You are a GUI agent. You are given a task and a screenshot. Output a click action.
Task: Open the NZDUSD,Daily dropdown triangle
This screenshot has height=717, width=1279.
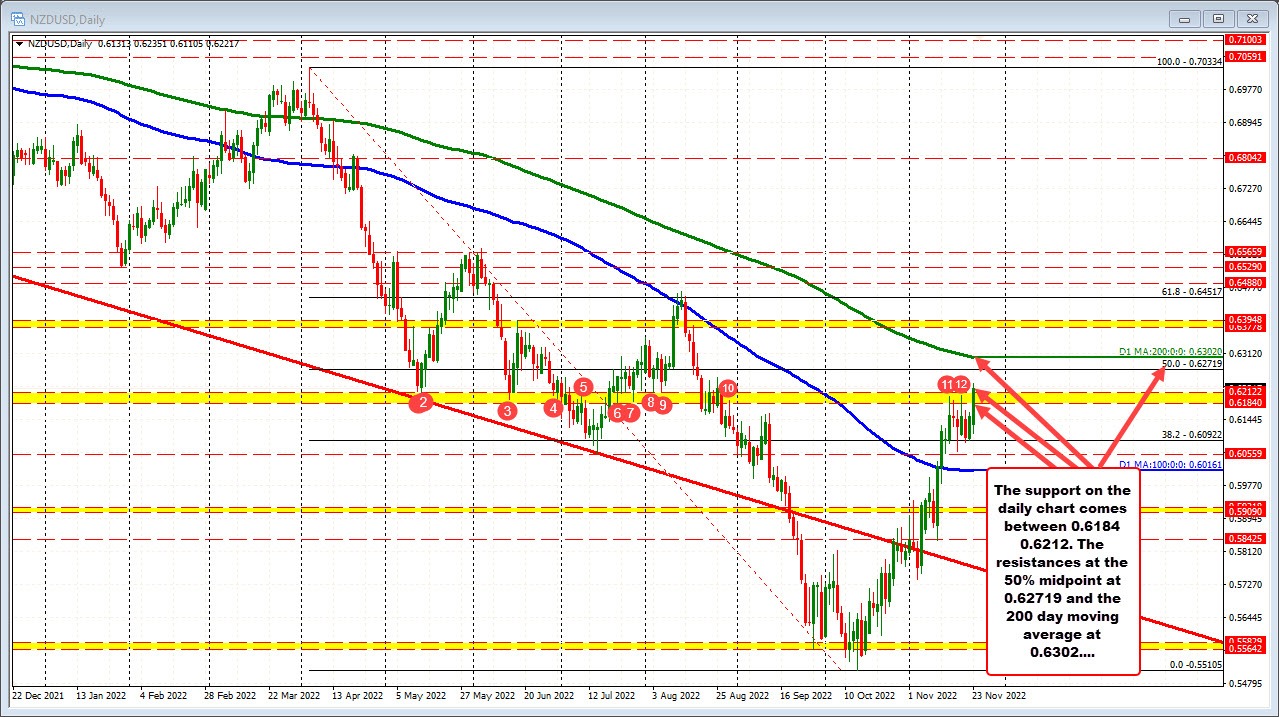(x=17, y=43)
